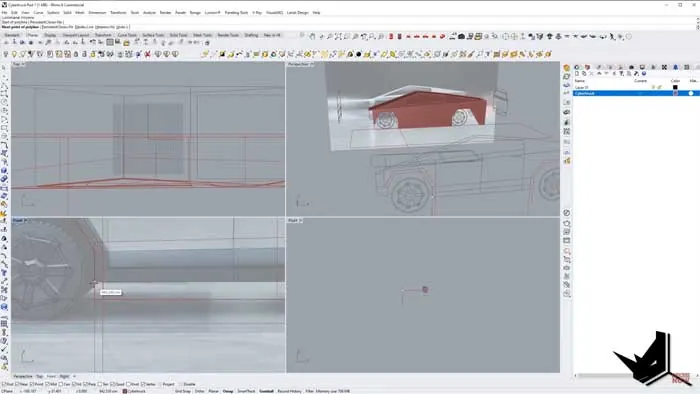Enable the Project osnap option

point(166,384)
